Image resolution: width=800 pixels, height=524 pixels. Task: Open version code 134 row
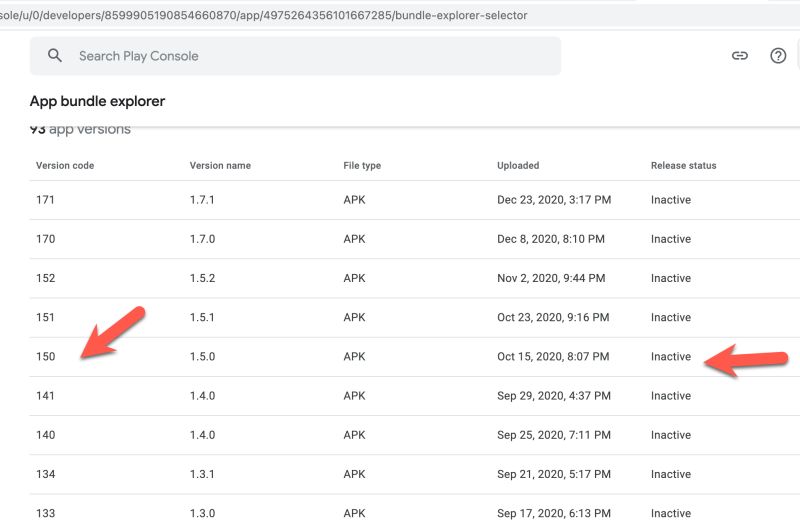(414, 475)
